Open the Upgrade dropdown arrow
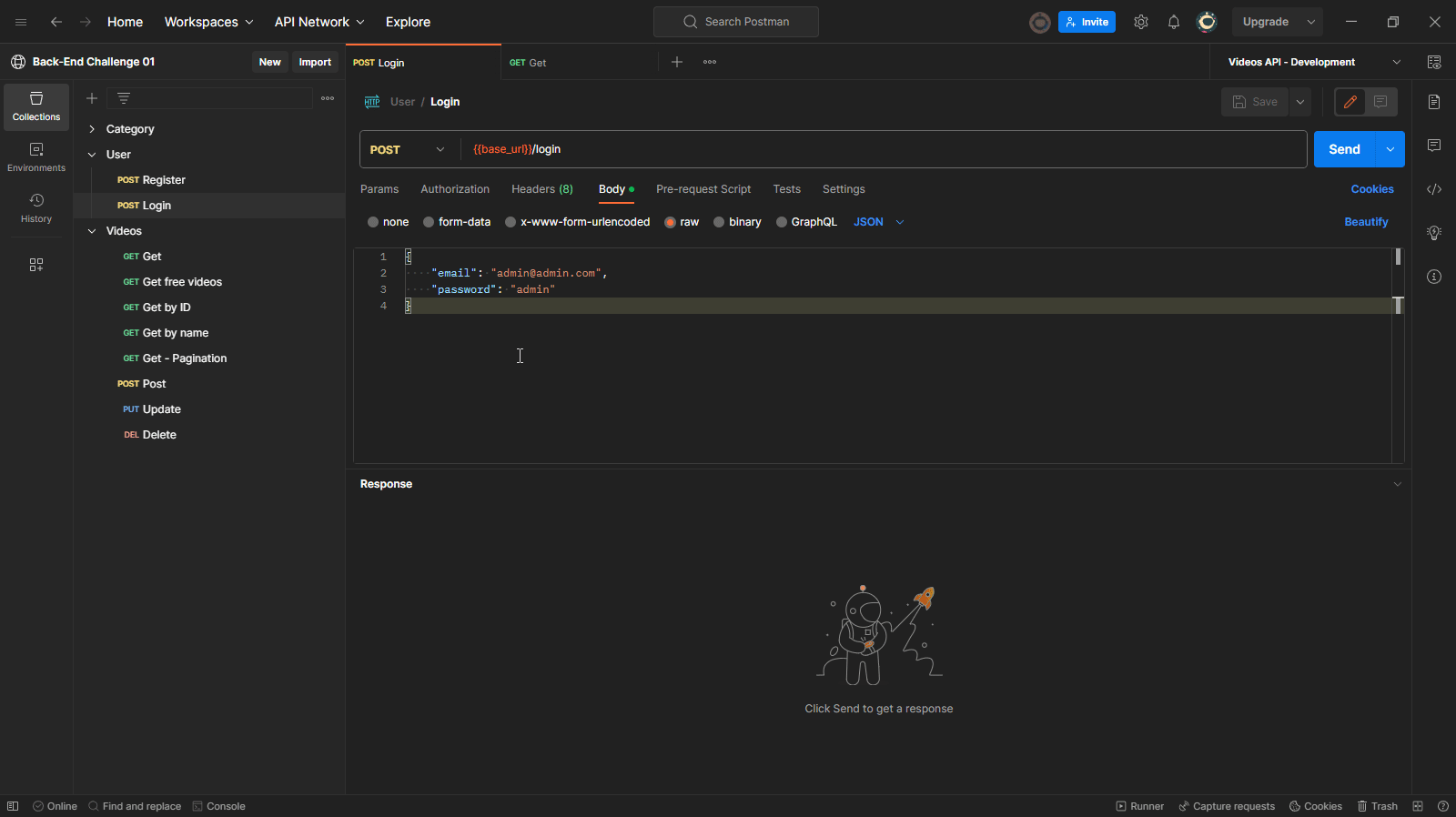The width and height of the screenshot is (1456, 817). pyautogui.click(x=1311, y=22)
